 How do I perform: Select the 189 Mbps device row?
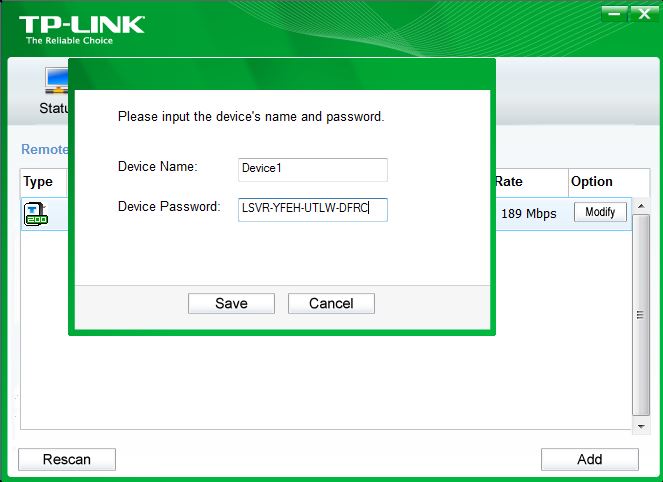326,214
